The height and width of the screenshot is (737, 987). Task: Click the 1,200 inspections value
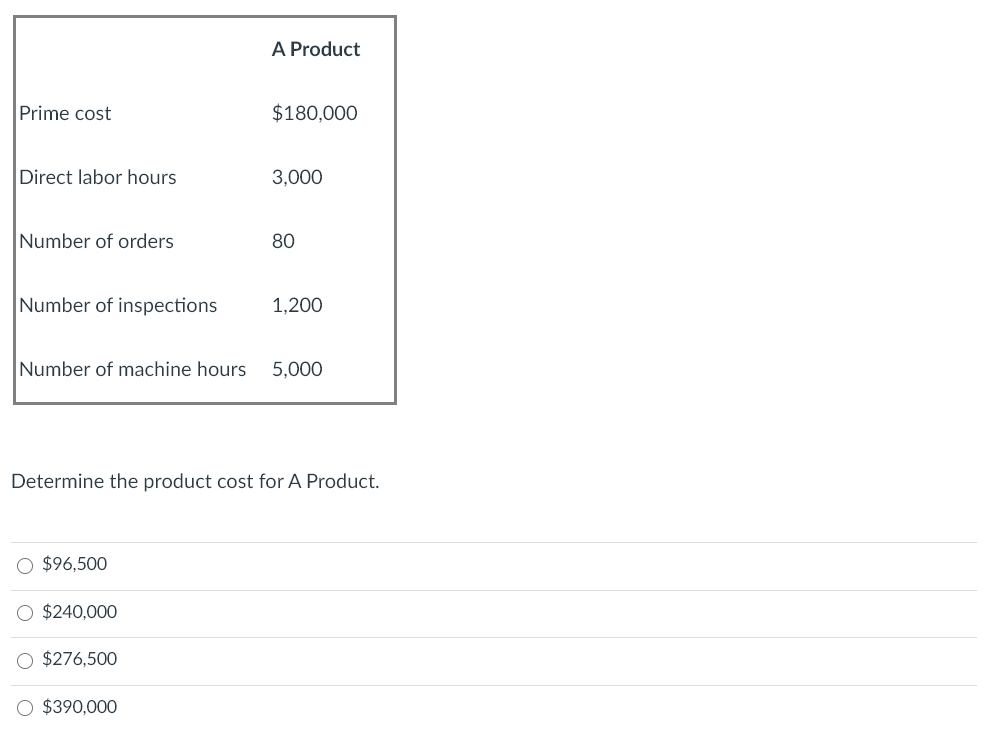point(297,305)
